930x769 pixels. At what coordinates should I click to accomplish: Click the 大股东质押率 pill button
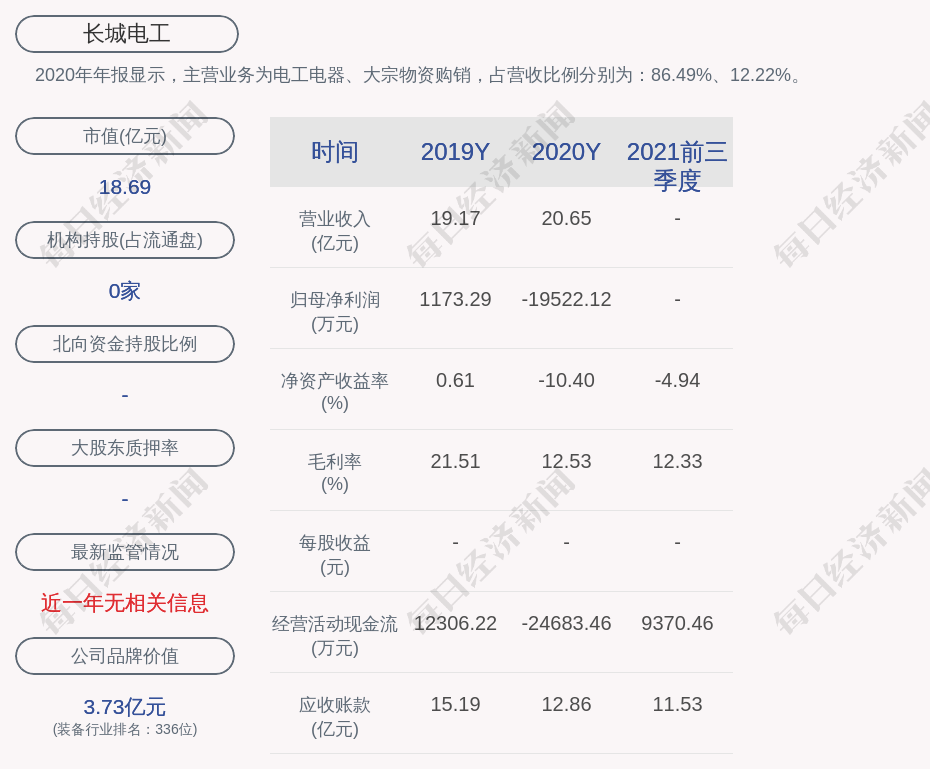pyautogui.click(x=125, y=448)
